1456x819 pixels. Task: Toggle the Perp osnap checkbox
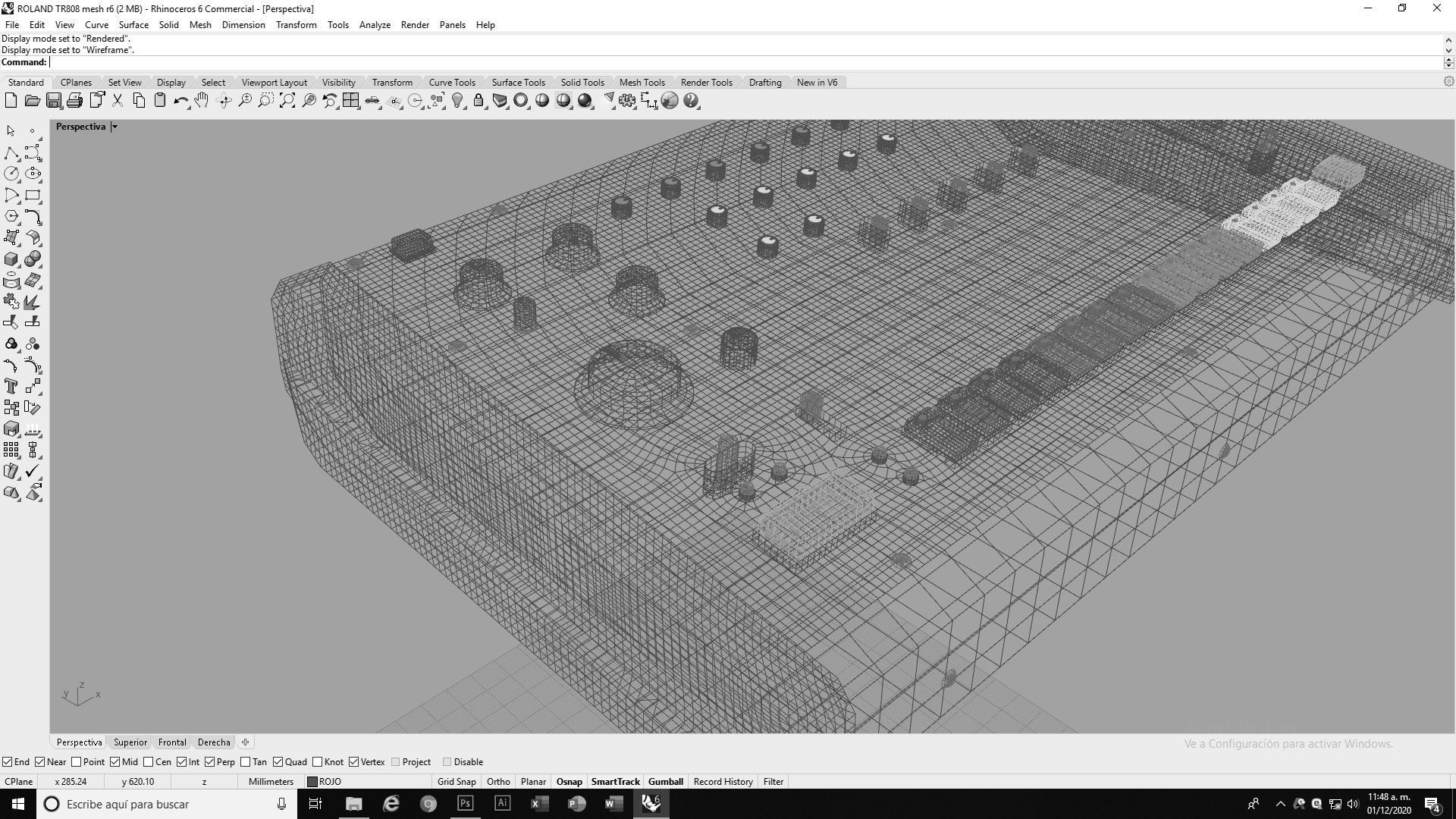point(209,762)
